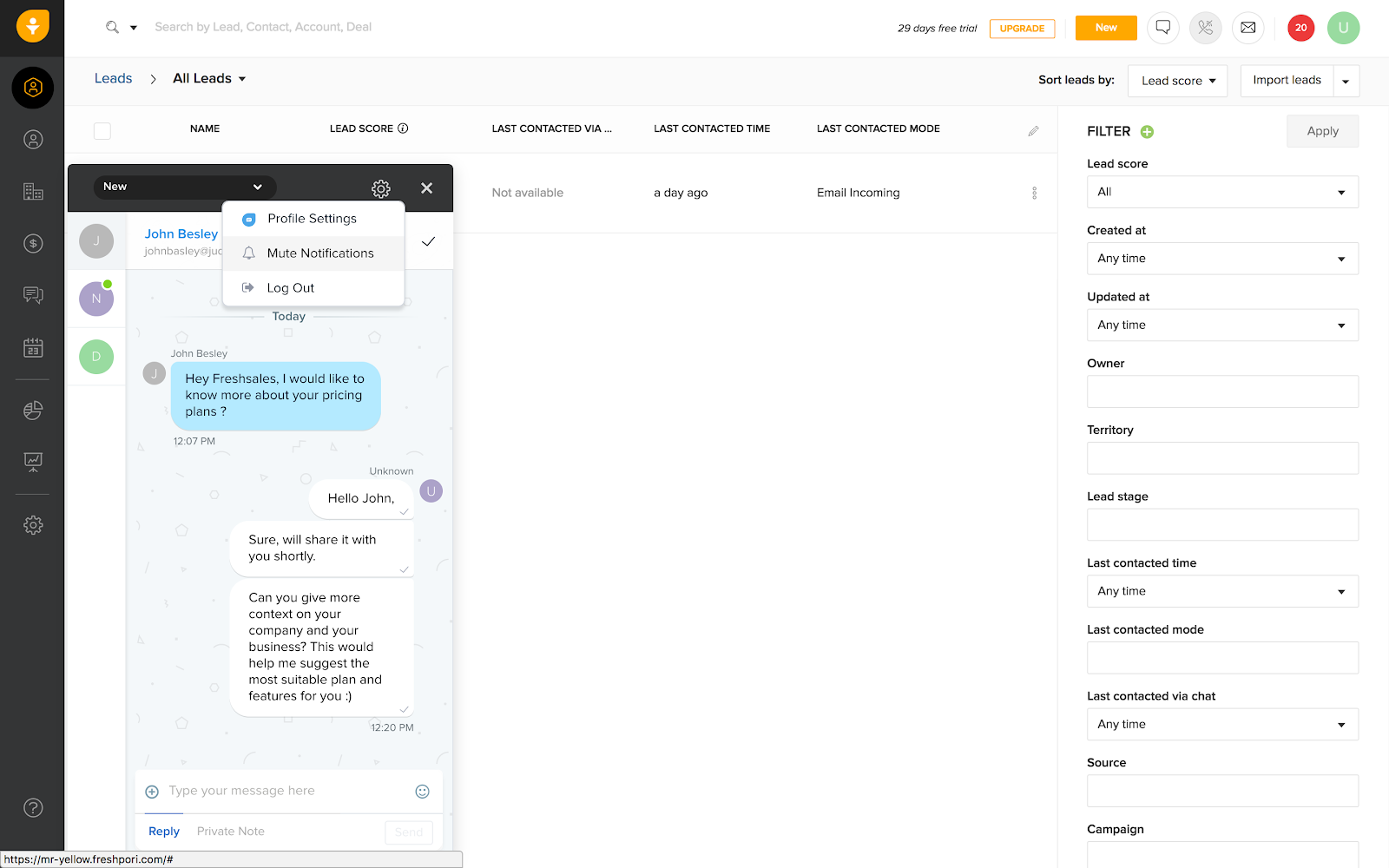Image resolution: width=1389 pixels, height=868 pixels.
Task: Click the Owner filter field
Action: (x=1222, y=391)
